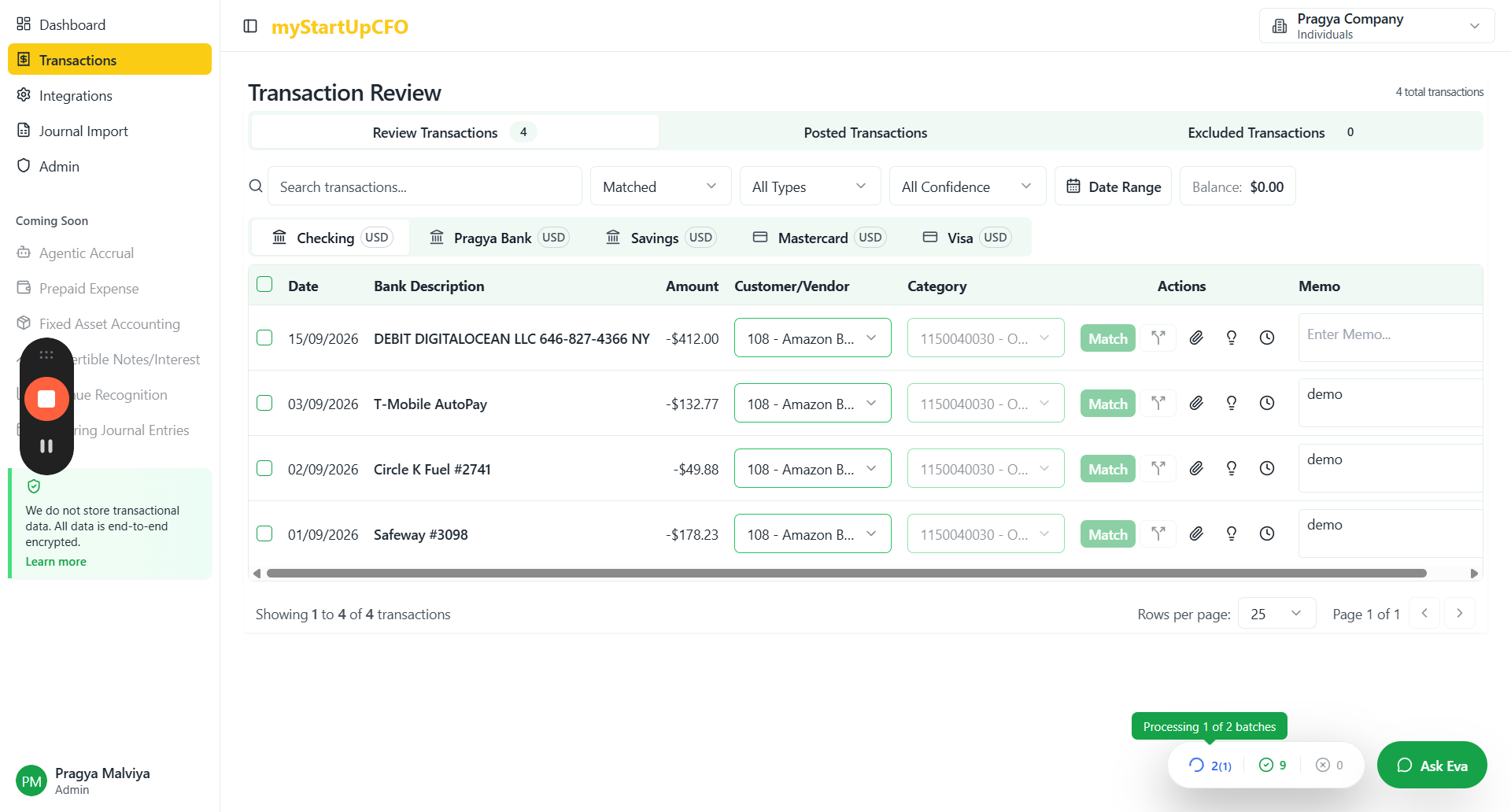Open the Matched status filter dropdown
1511x812 pixels.
pos(659,186)
